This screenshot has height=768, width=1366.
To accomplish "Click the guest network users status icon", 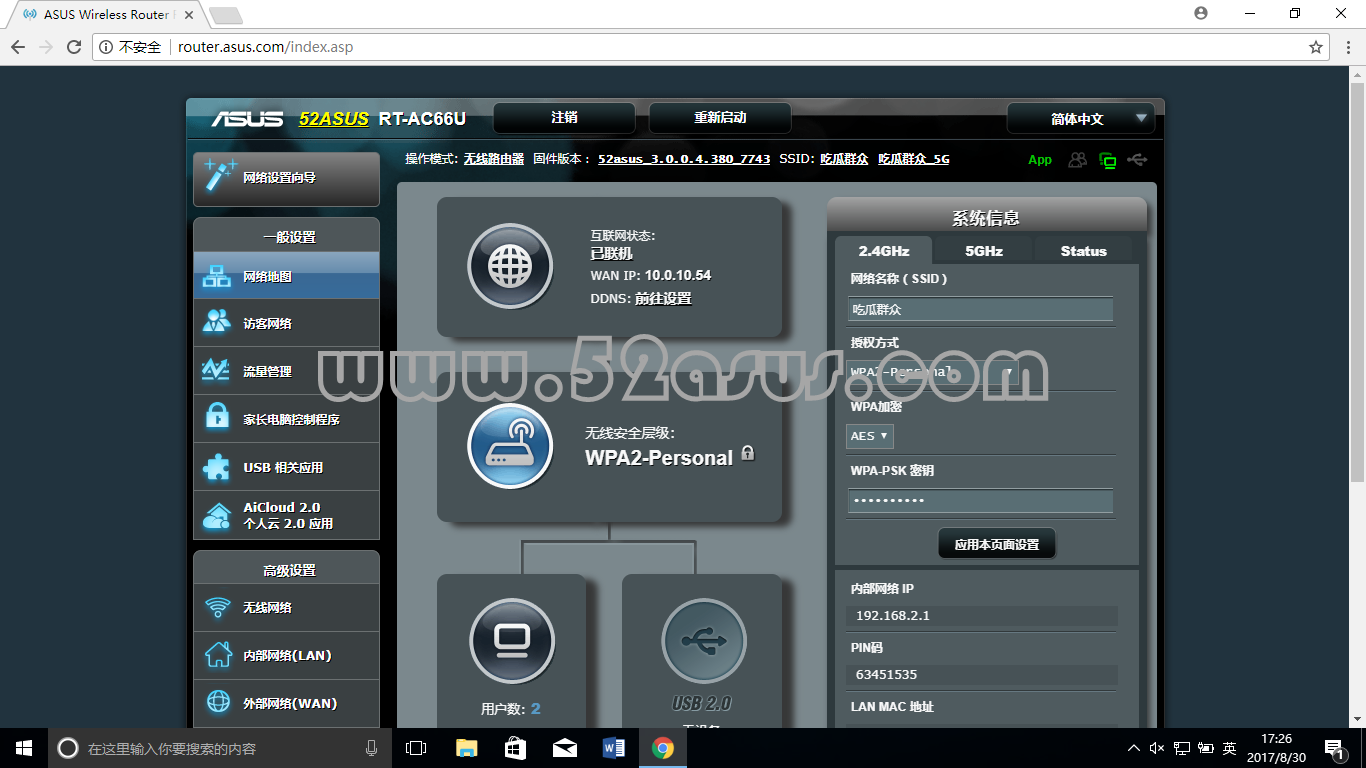I will pos(1077,160).
